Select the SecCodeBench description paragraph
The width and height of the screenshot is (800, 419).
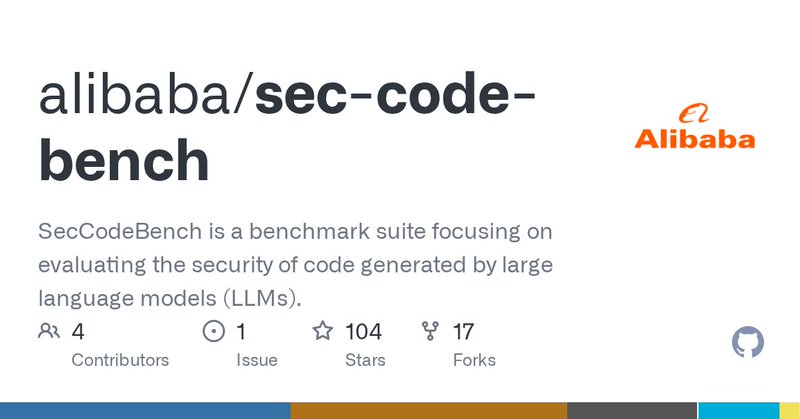click(x=296, y=265)
